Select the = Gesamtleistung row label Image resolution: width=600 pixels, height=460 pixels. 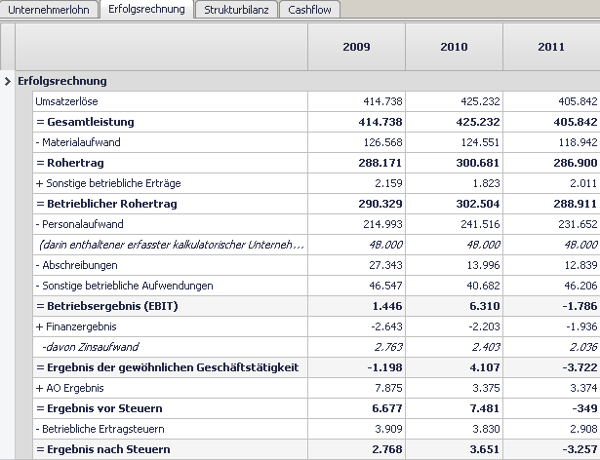[x=85, y=122]
